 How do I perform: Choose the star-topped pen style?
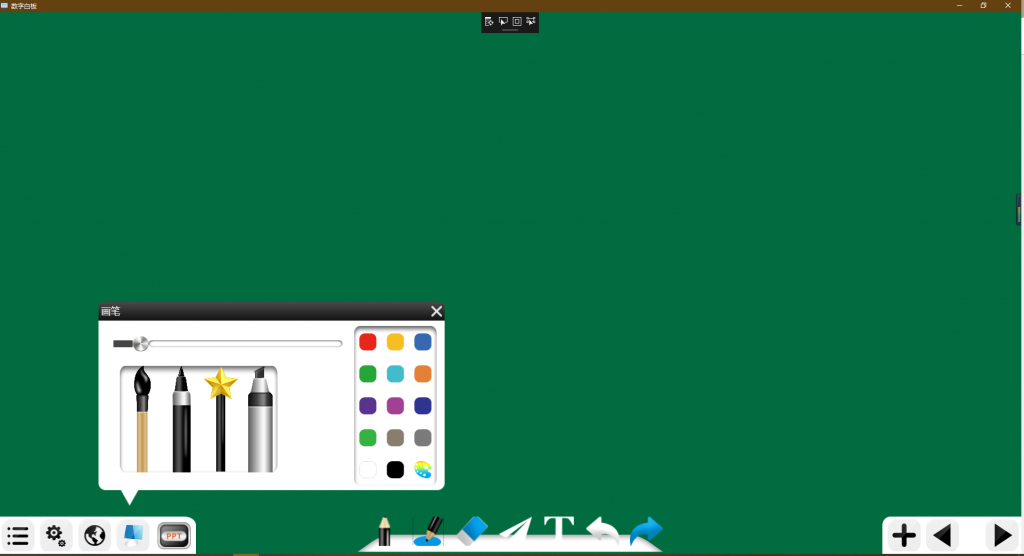220,420
